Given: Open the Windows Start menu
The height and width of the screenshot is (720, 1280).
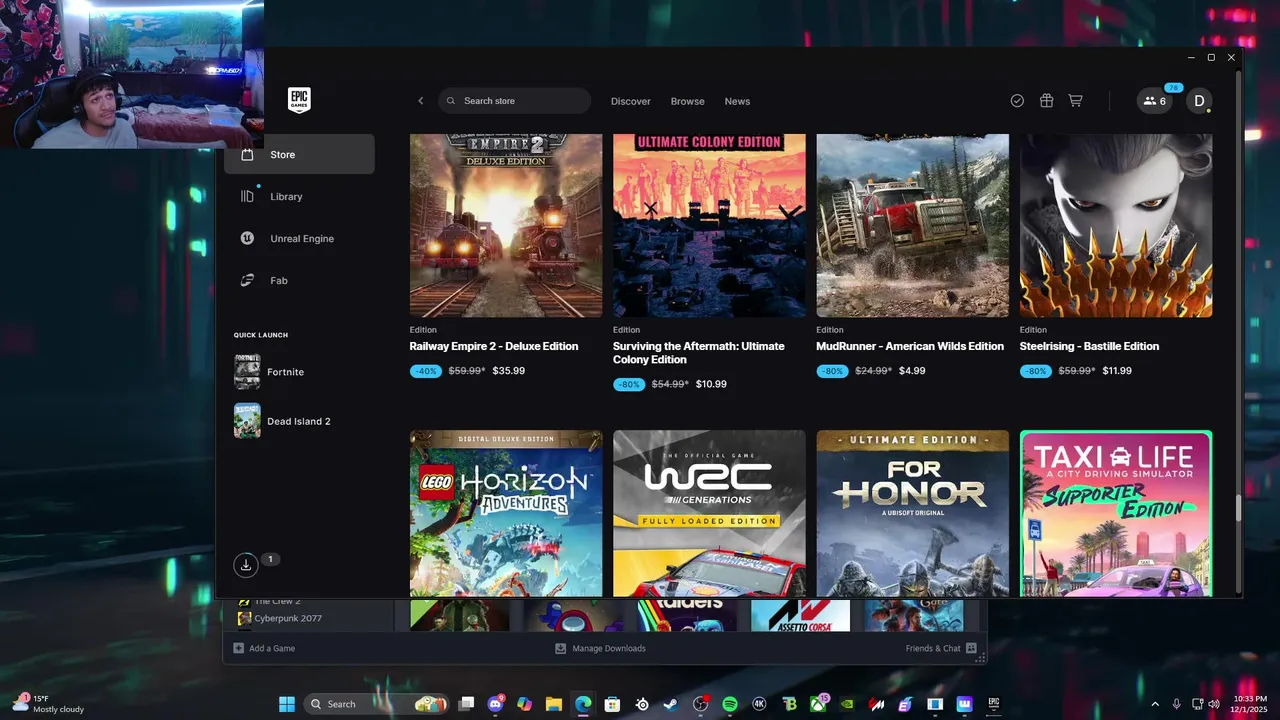Looking at the screenshot, I should [287, 704].
